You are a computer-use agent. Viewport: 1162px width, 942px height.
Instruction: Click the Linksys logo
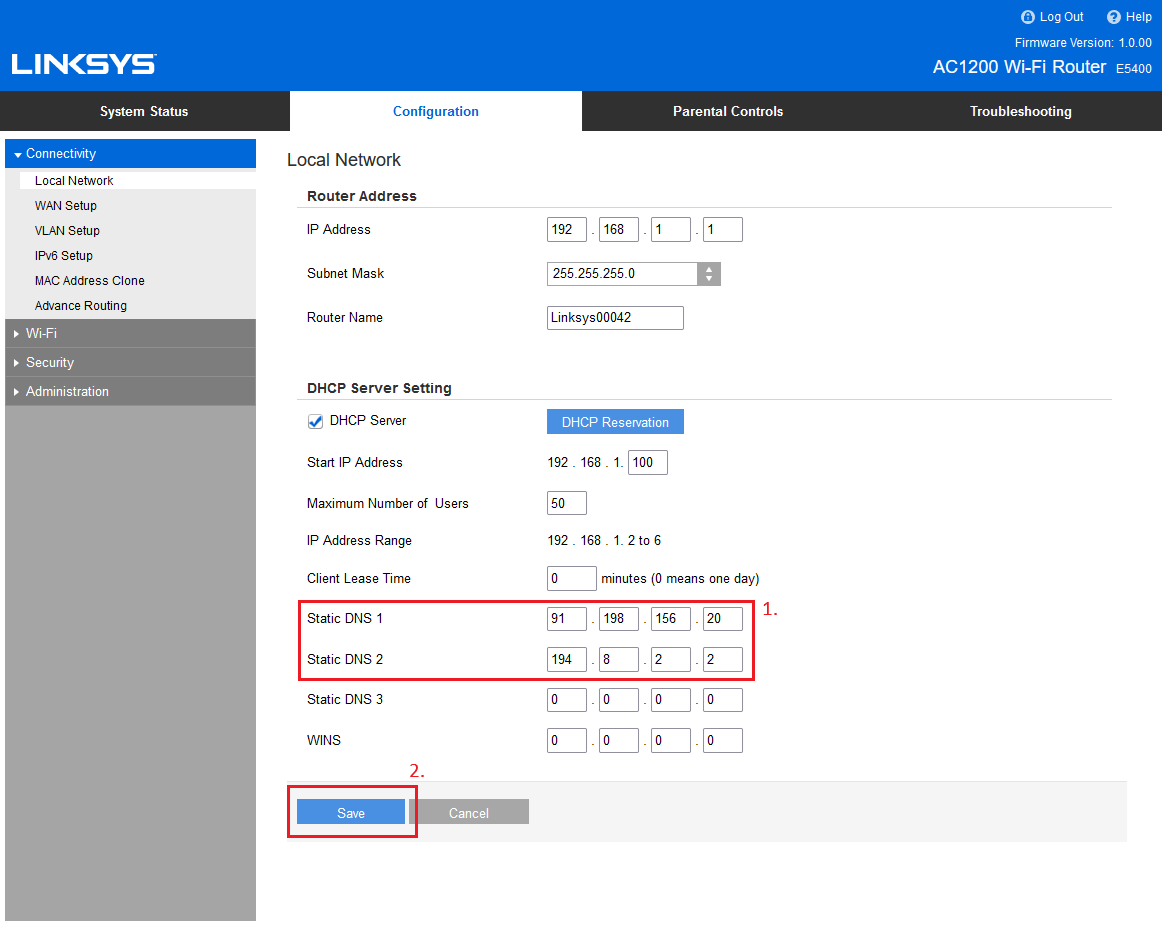84,64
